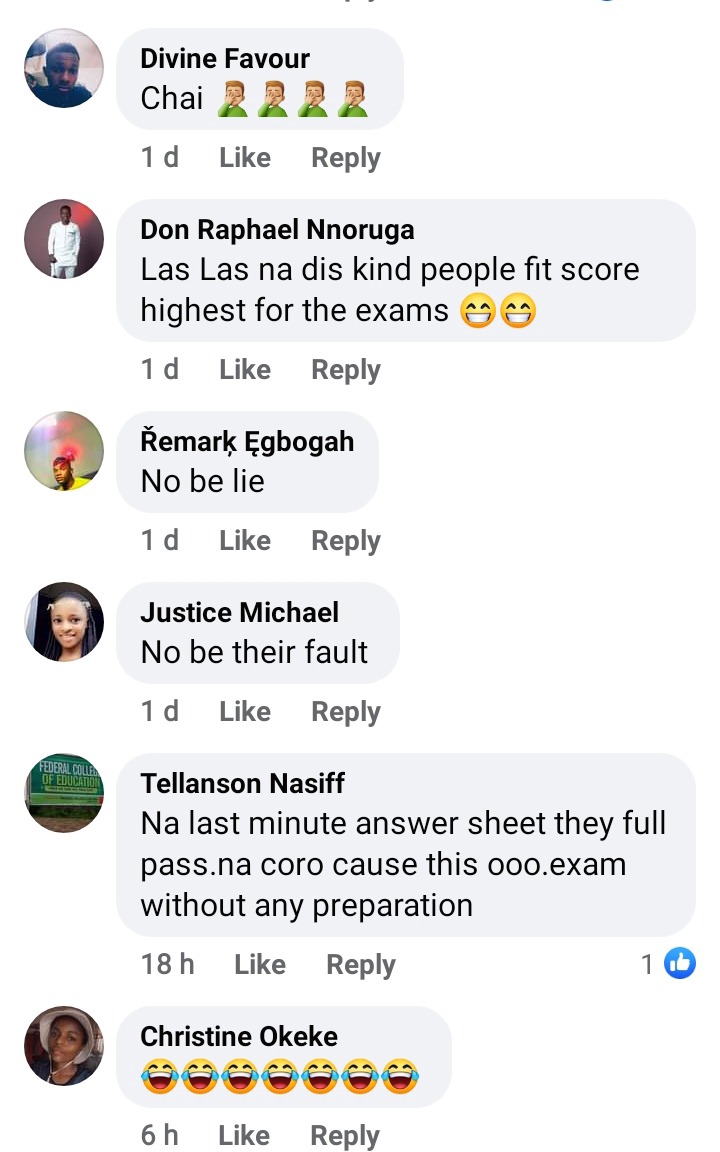
Task: View Justice Michael's profile picture
Action: (64, 622)
